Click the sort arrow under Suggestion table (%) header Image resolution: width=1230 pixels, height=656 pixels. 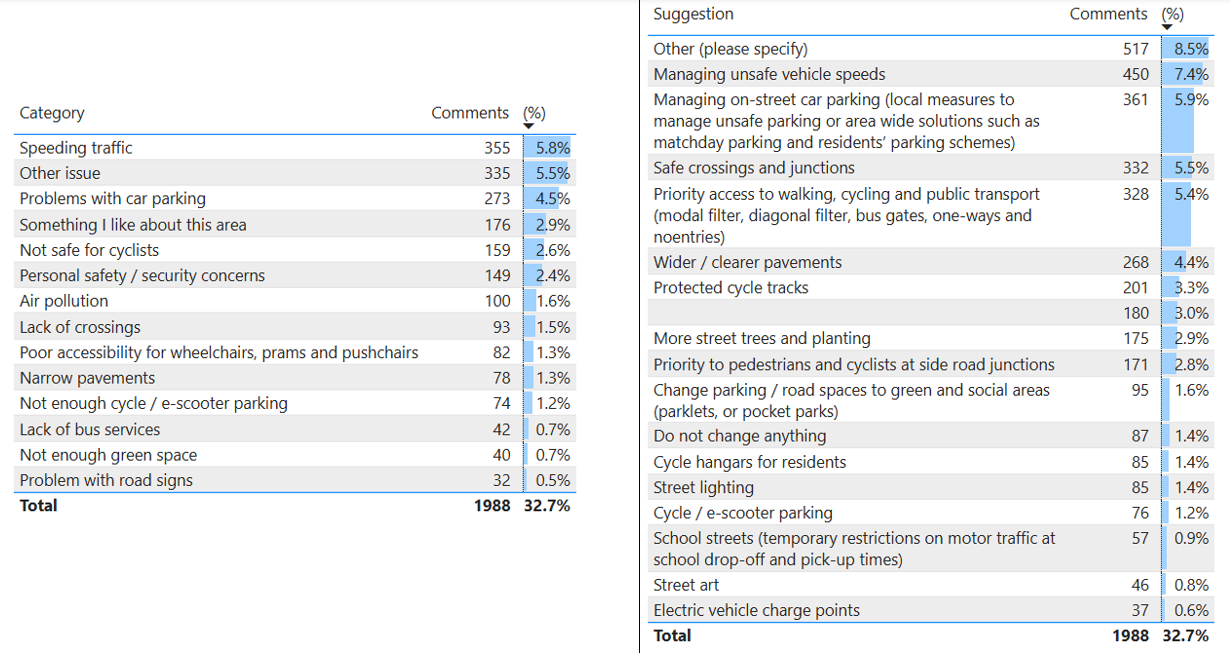coord(1167,28)
